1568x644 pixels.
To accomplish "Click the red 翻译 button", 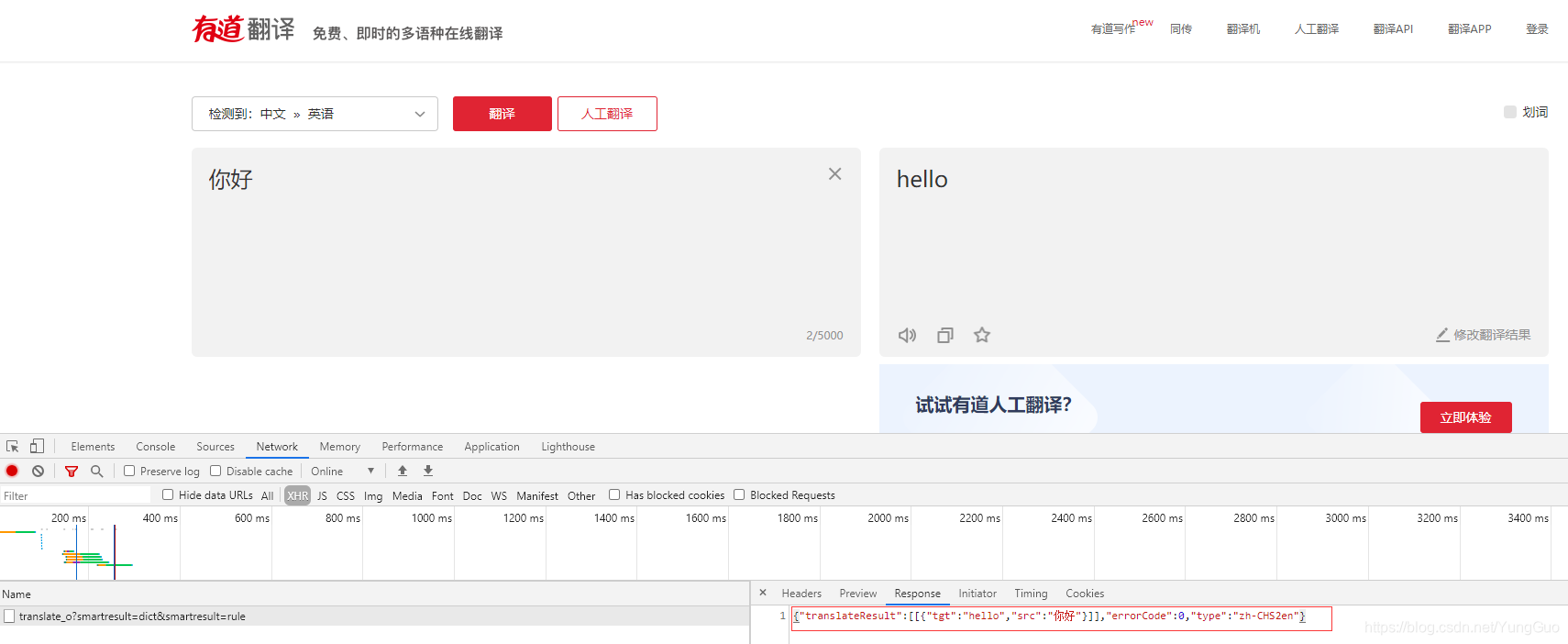I will pyautogui.click(x=502, y=114).
